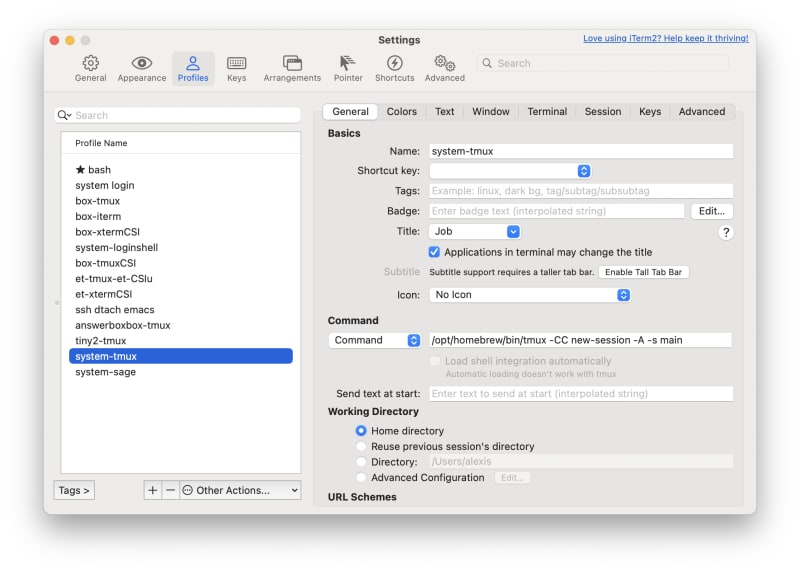
Task: Click the Badge text field
Action: point(557,211)
